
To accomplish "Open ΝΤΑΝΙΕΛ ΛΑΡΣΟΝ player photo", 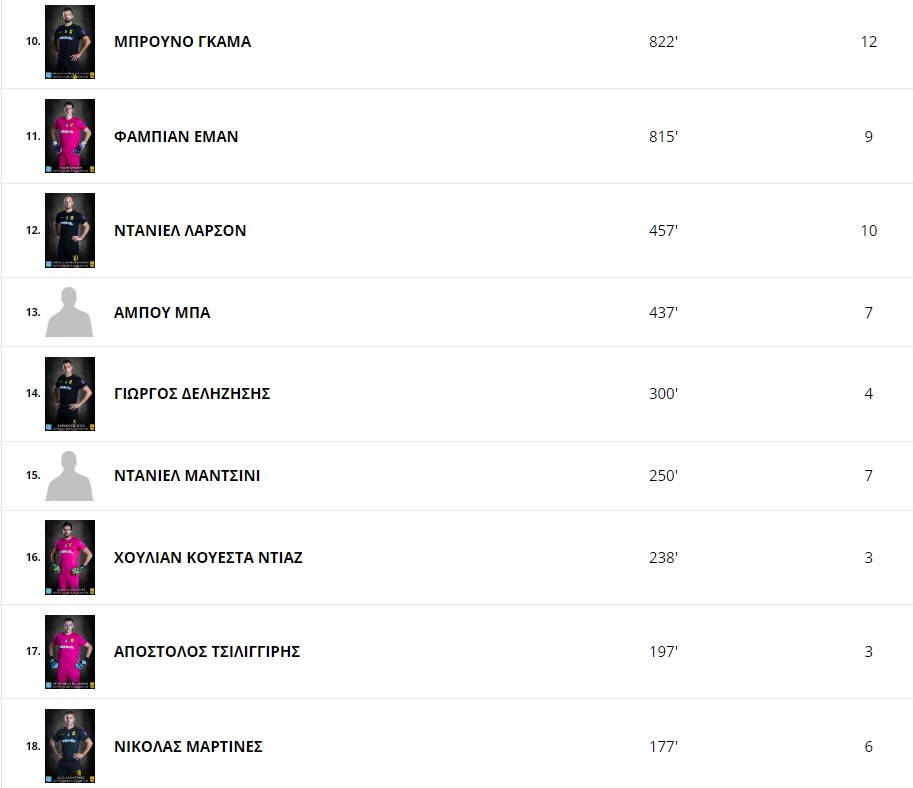I will point(70,230).
